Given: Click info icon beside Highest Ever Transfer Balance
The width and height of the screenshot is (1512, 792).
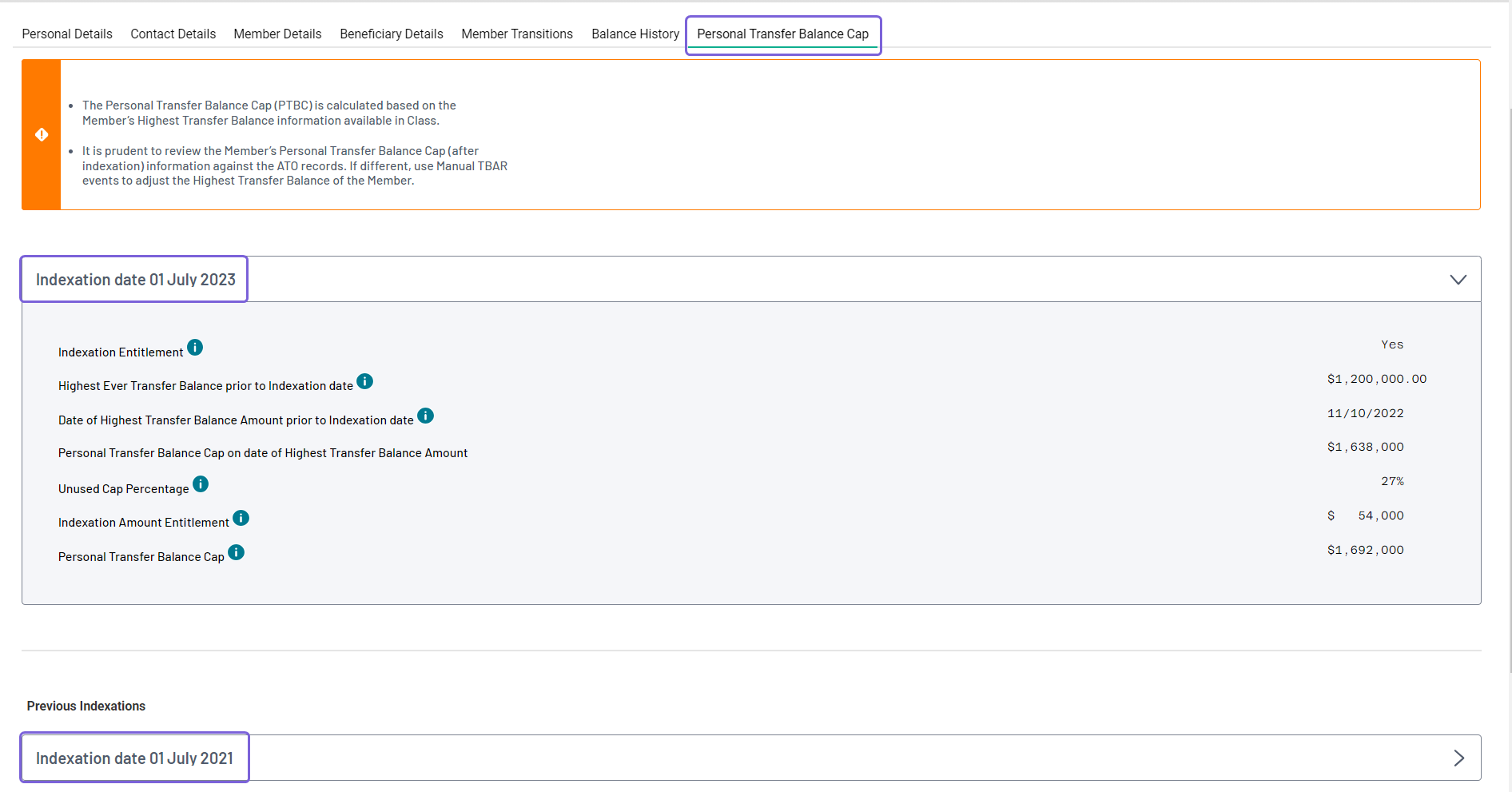Looking at the screenshot, I should (x=364, y=381).
